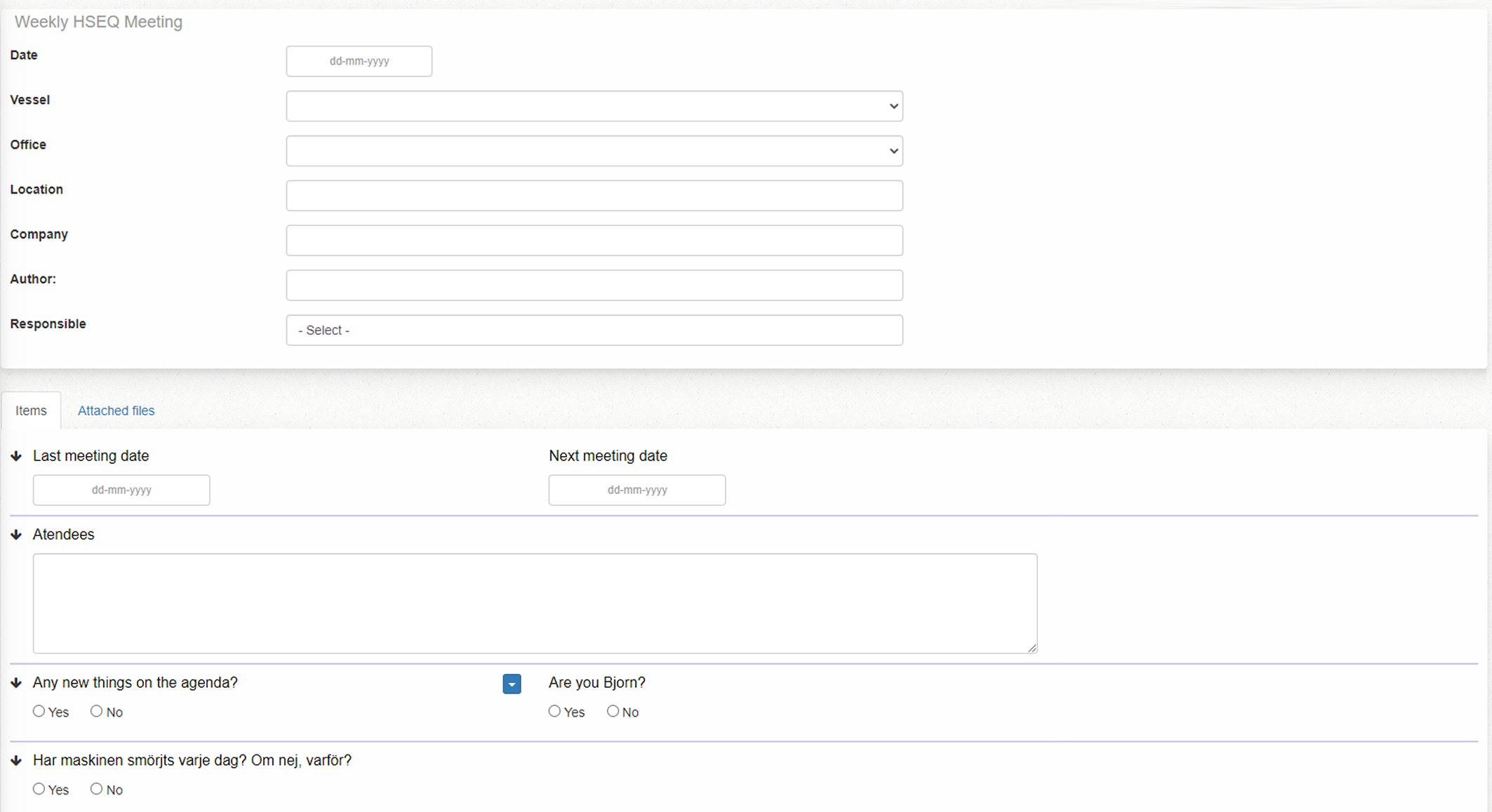Click arrow icon beside Atendees

(16, 535)
